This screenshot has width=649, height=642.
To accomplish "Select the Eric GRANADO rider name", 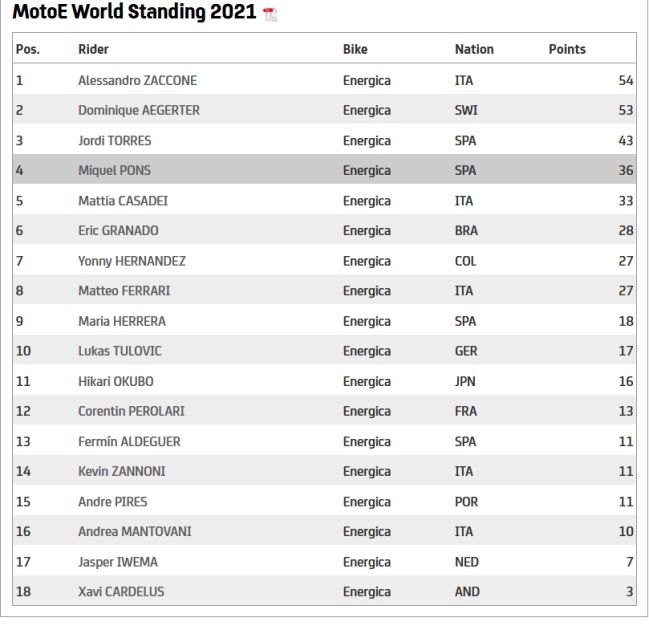I will (x=118, y=231).
